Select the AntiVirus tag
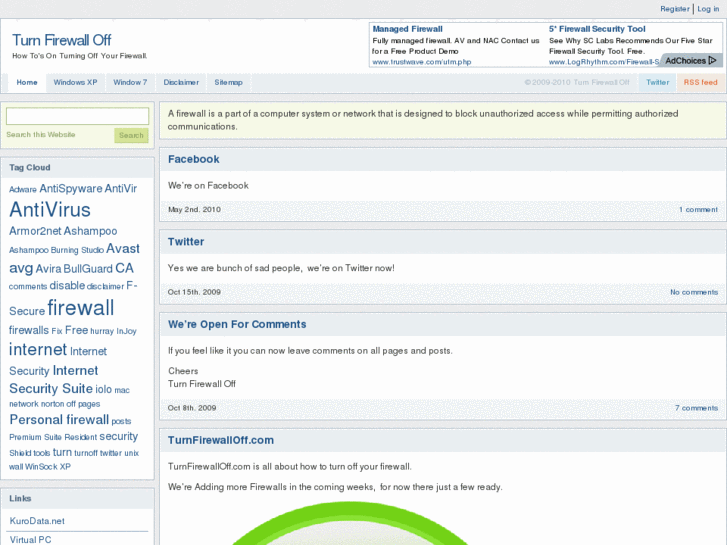This screenshot has width=727, height=545. [50, 210]
